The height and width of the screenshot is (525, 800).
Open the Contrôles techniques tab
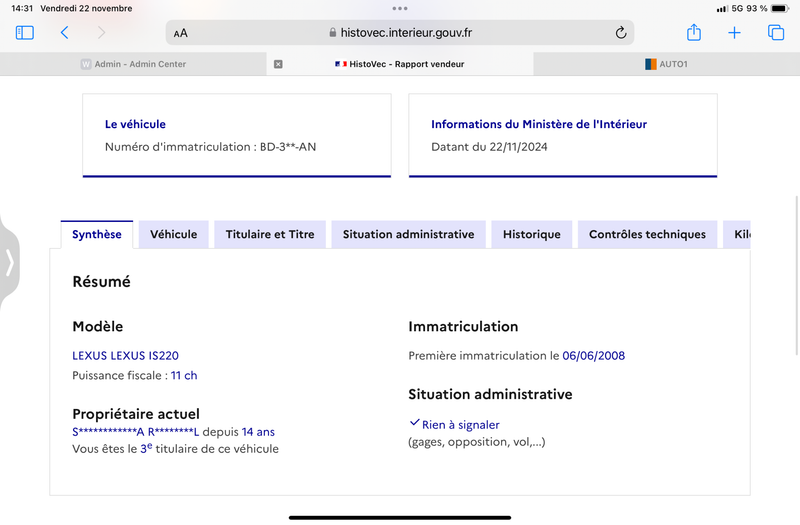(647, 235)
